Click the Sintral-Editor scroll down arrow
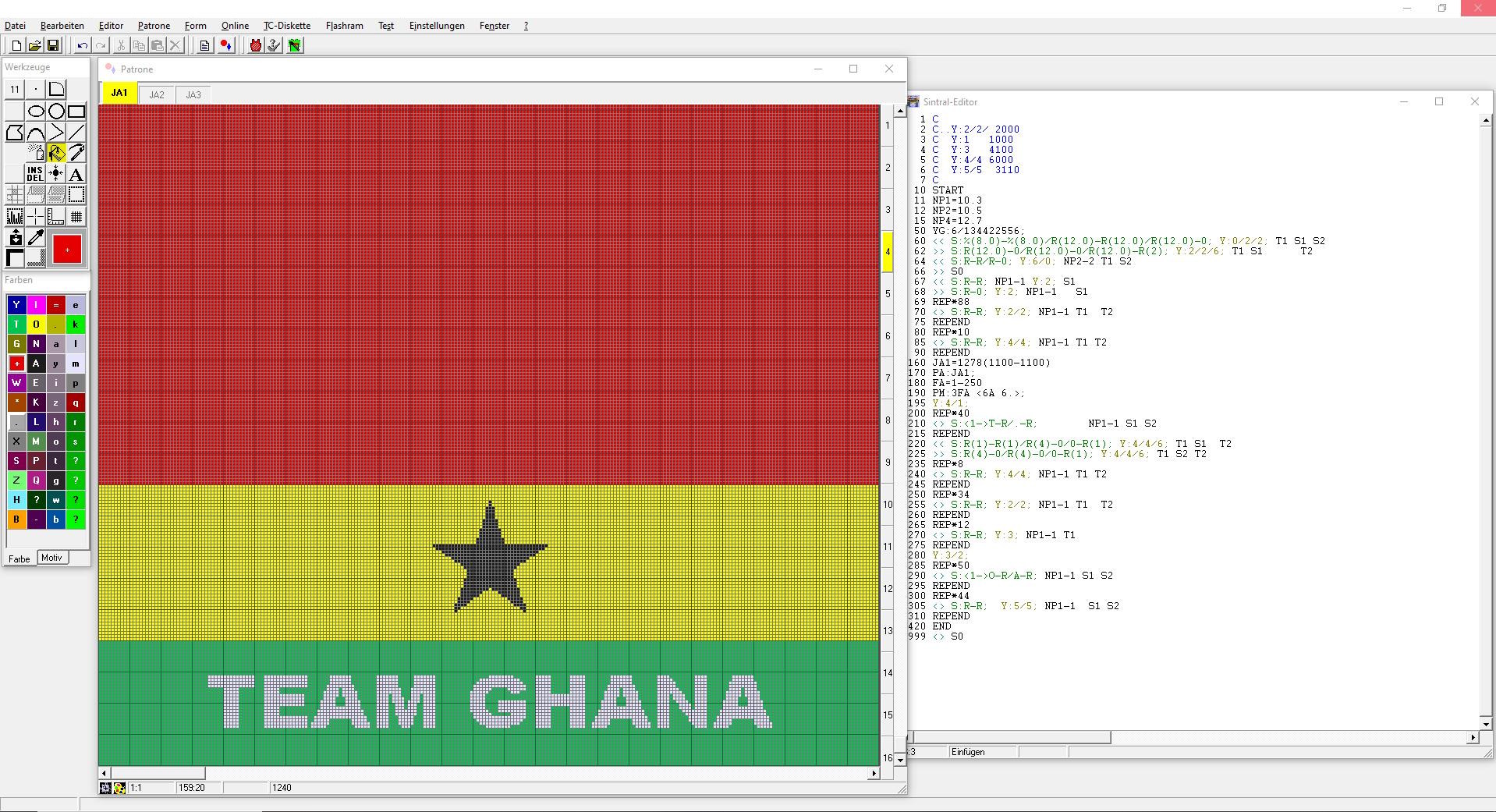1496x812 pixels. coord(1486,725)
